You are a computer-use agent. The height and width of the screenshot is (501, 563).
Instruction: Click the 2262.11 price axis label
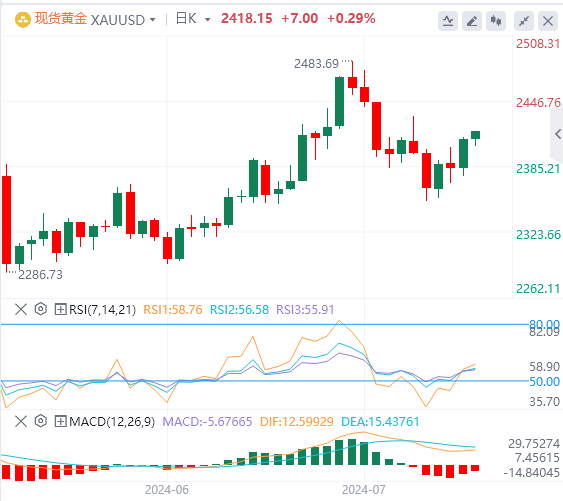(538, 288)
